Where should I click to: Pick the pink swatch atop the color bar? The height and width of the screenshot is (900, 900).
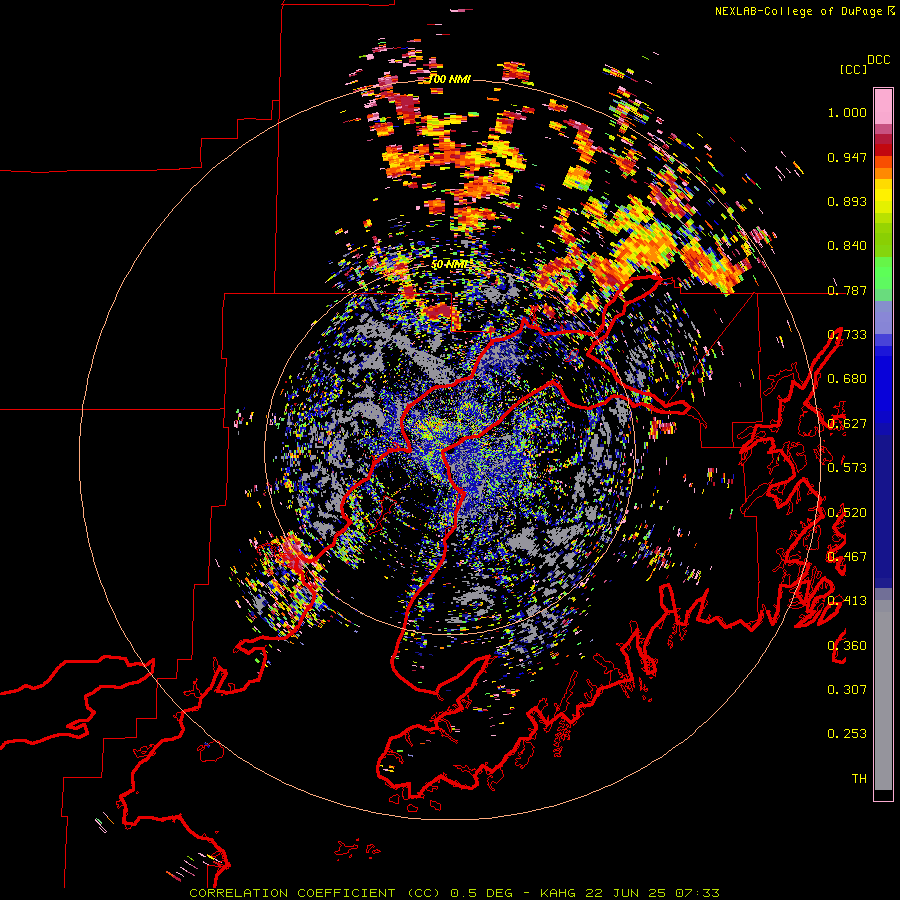pos(883,106)
